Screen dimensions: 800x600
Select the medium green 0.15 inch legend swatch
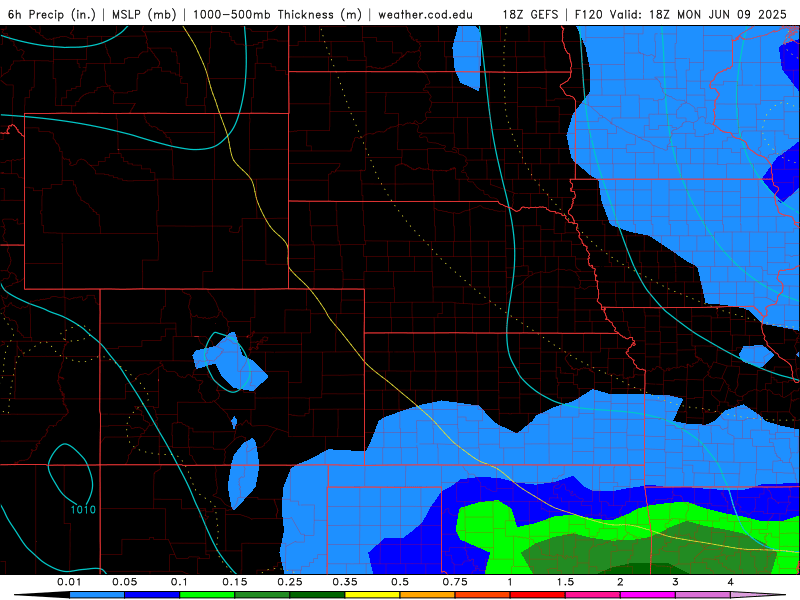(262, 595)
